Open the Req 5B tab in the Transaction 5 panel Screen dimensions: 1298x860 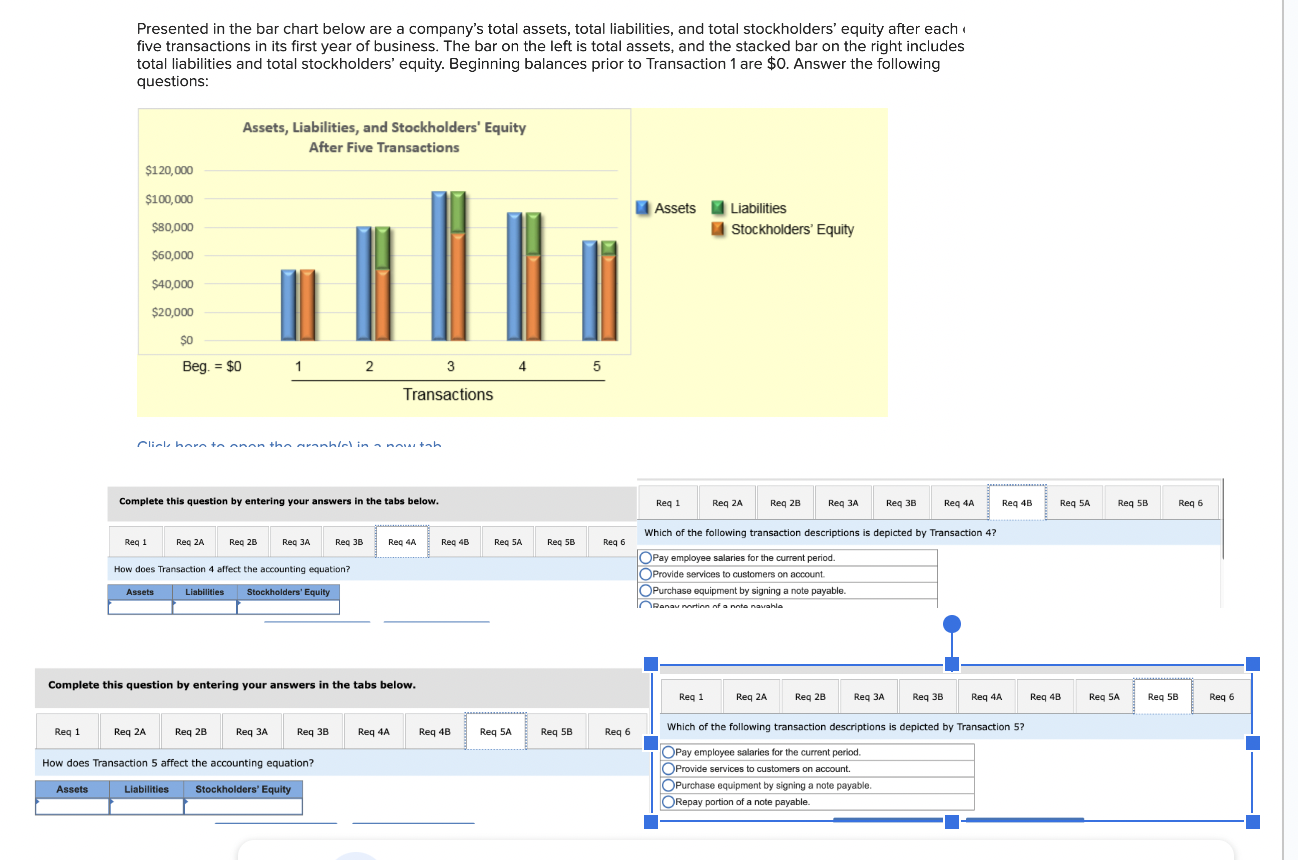(1162, 696)
